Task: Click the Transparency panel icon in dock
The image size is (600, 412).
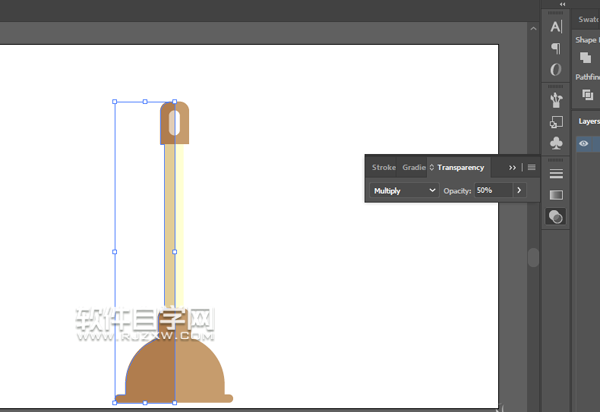Action: pyautogui.click(x=556, y=216)
